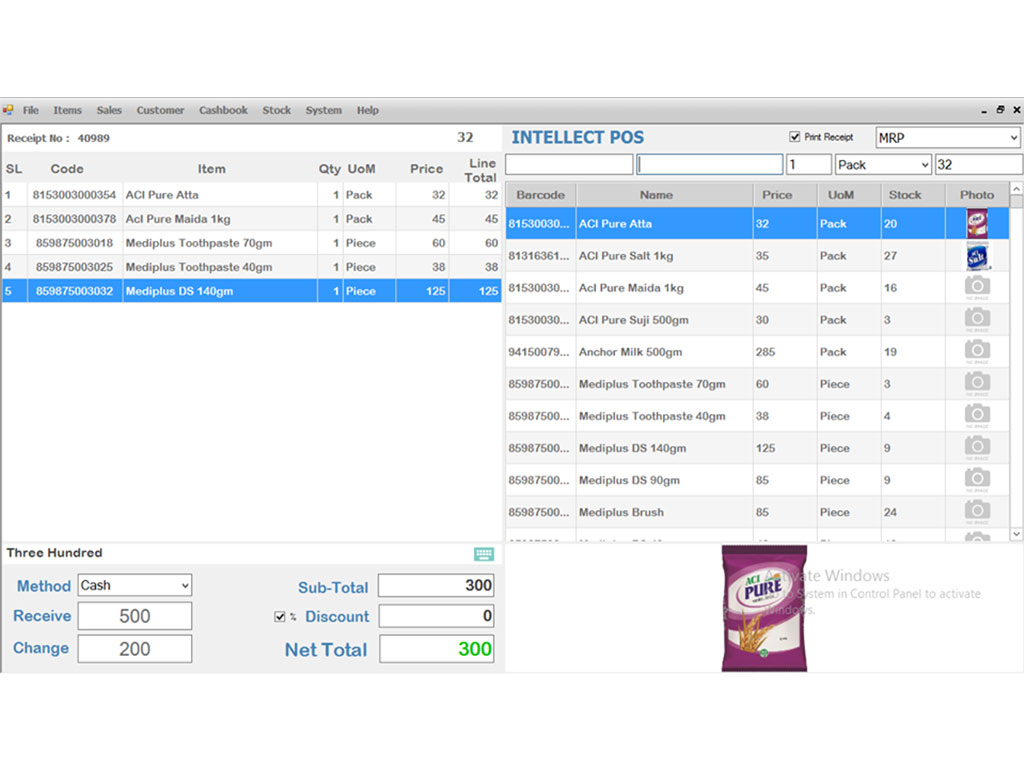Screen dimensions: 1024x768
Task: Toggle the percent Discount checkbox
Action: coord(280,617)
